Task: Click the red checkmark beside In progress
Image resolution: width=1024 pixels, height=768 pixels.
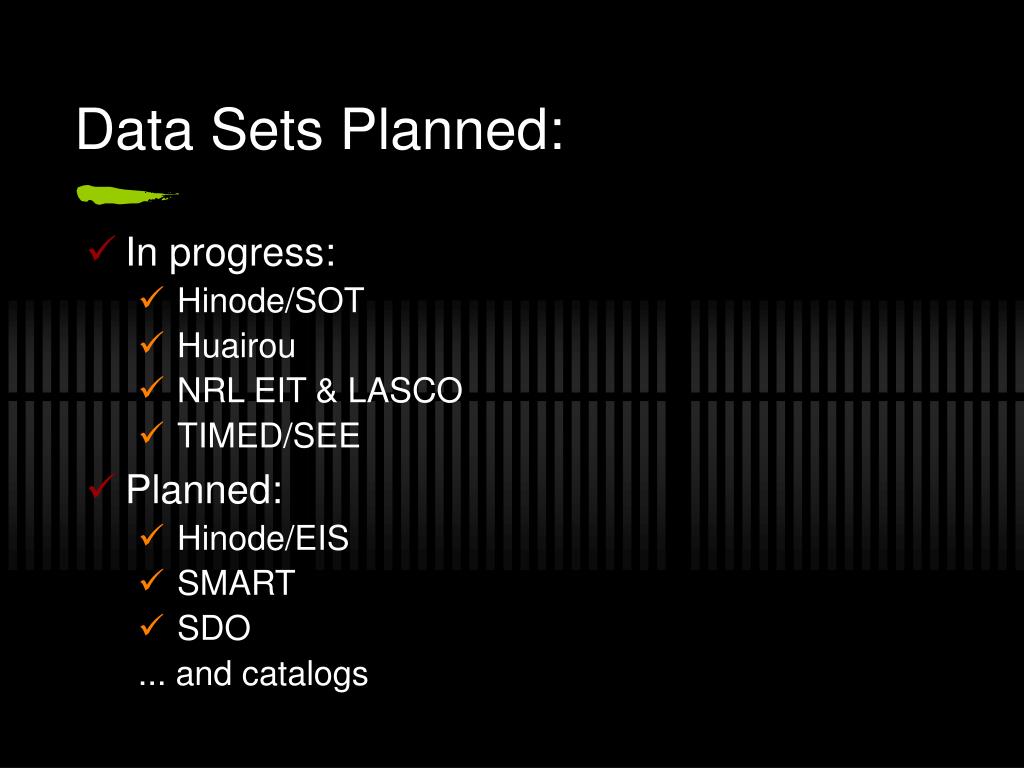Action: click(x=102, y=249)
